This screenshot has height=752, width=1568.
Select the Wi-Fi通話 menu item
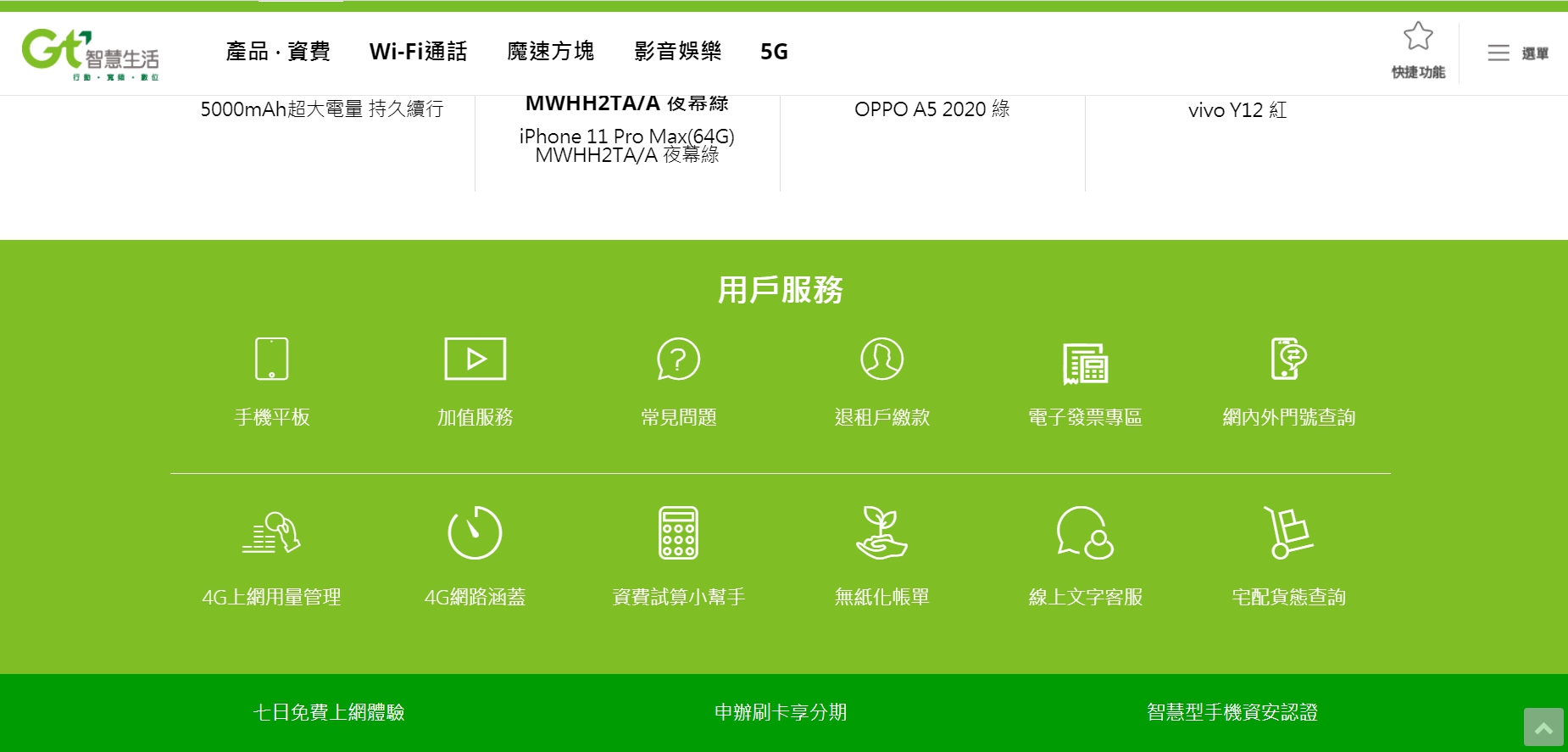coord(418,52)
